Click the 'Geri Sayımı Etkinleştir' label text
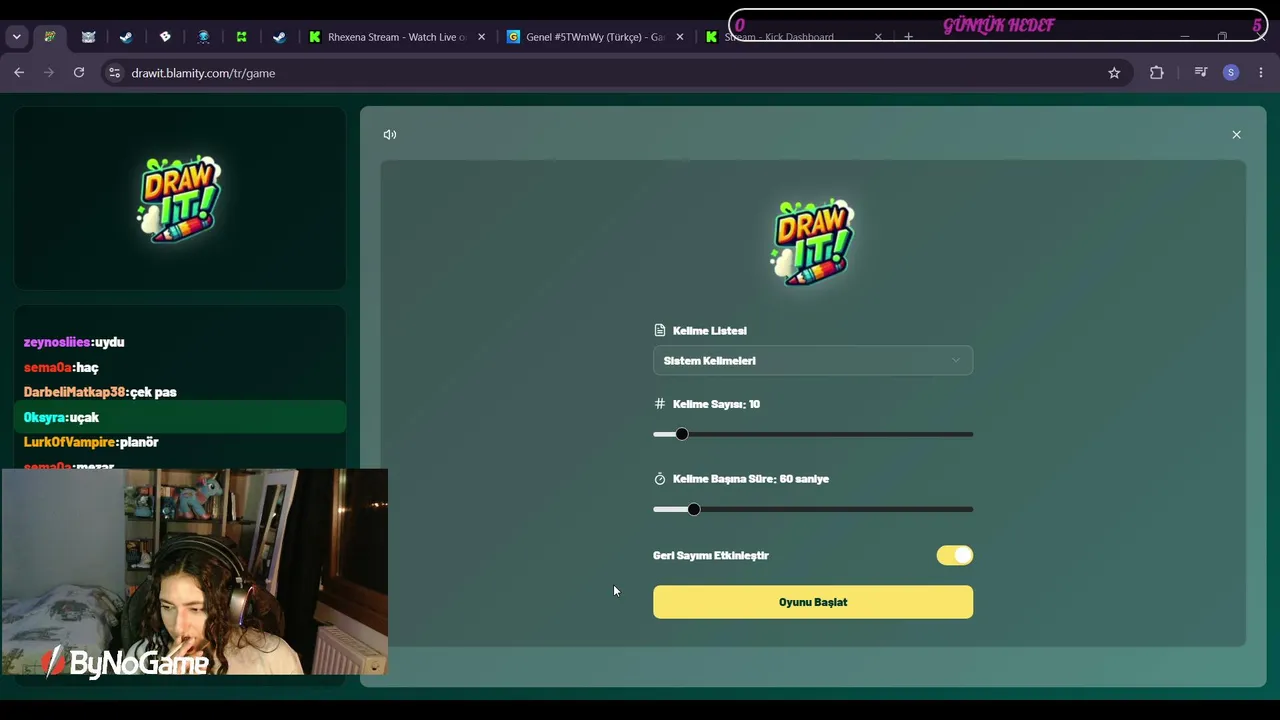This screenshot has height=720, width=1280. [711, 556]
